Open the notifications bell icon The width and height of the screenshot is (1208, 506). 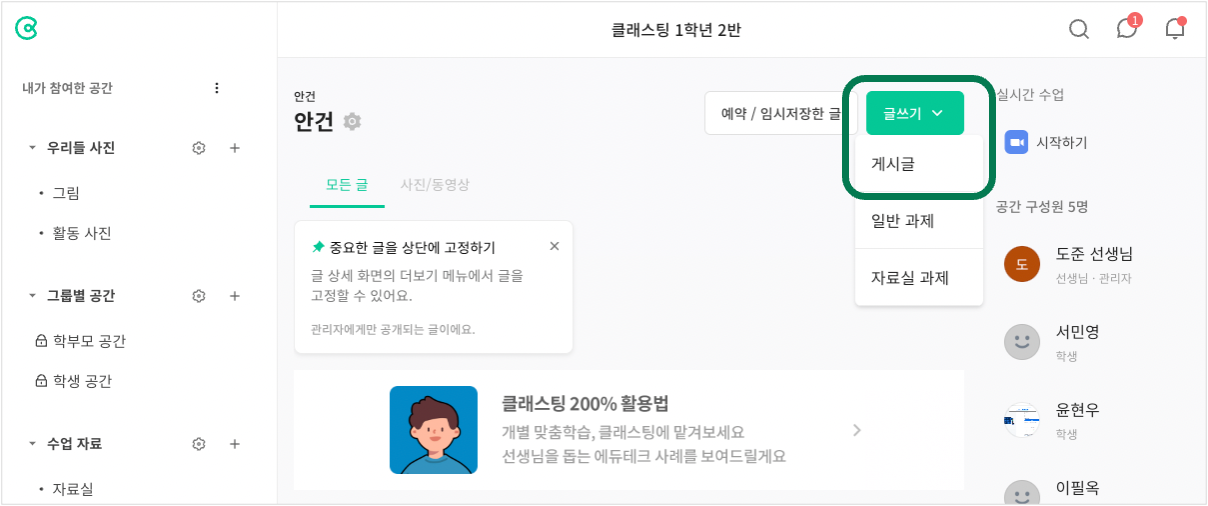1175,28
